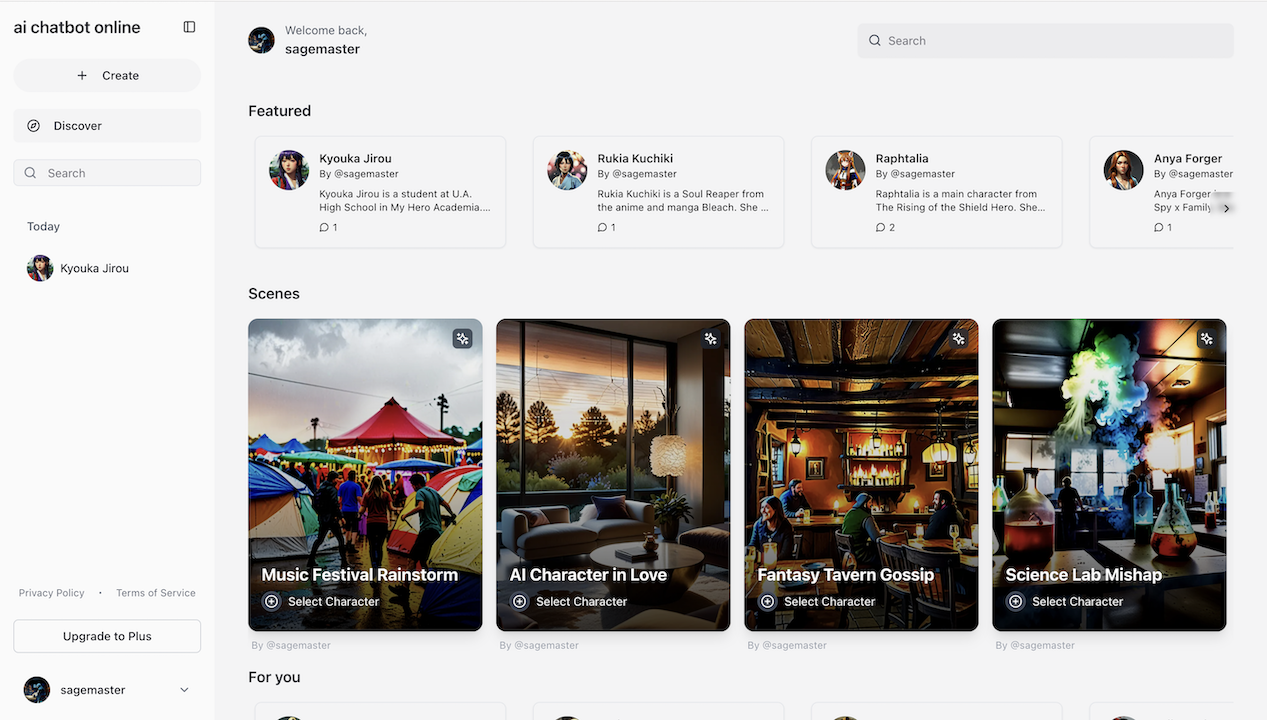Open the Privacy Policy link
This screenshot has width=1267, height=720.
[x=52, y=593]
